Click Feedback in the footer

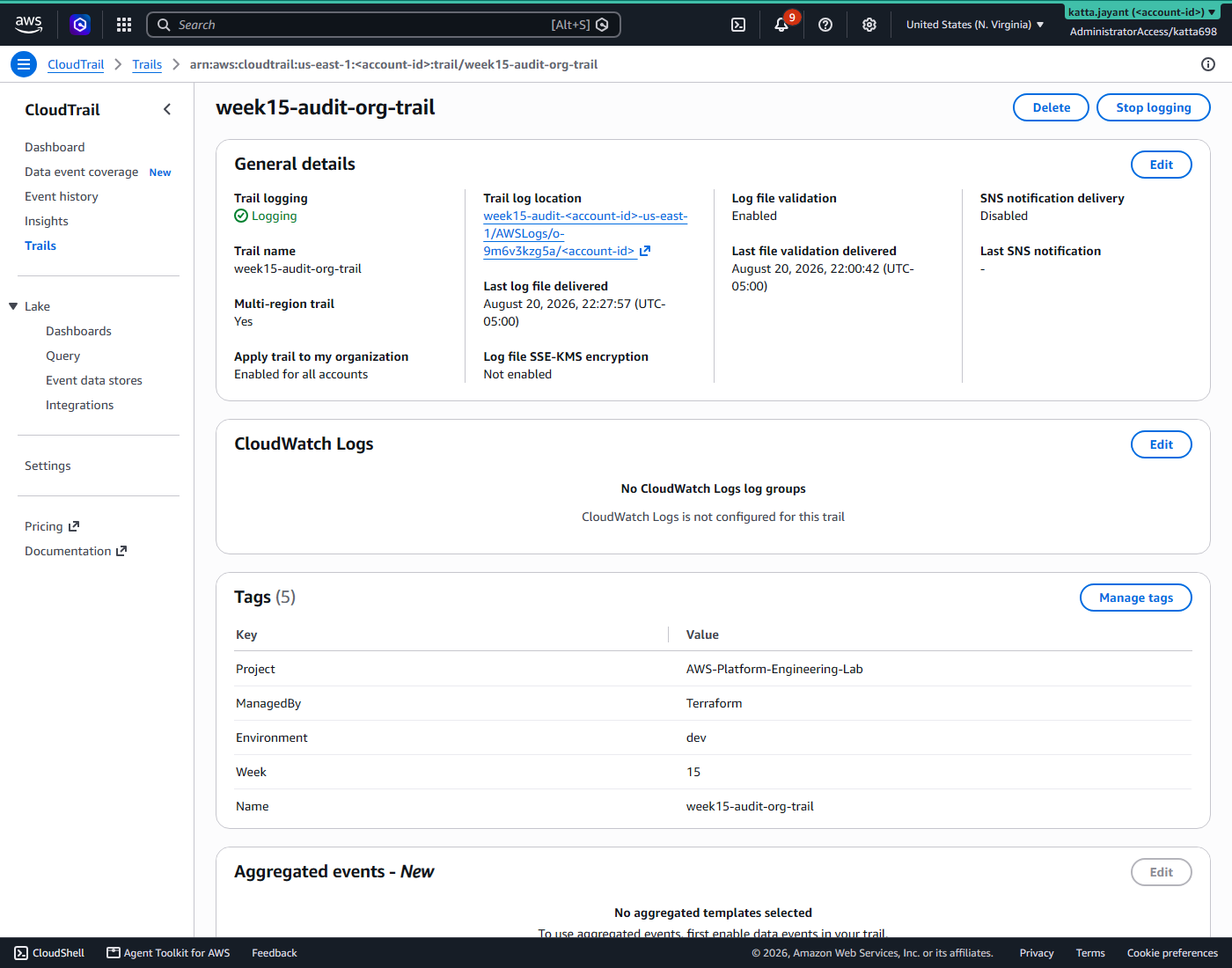(275, 953)
